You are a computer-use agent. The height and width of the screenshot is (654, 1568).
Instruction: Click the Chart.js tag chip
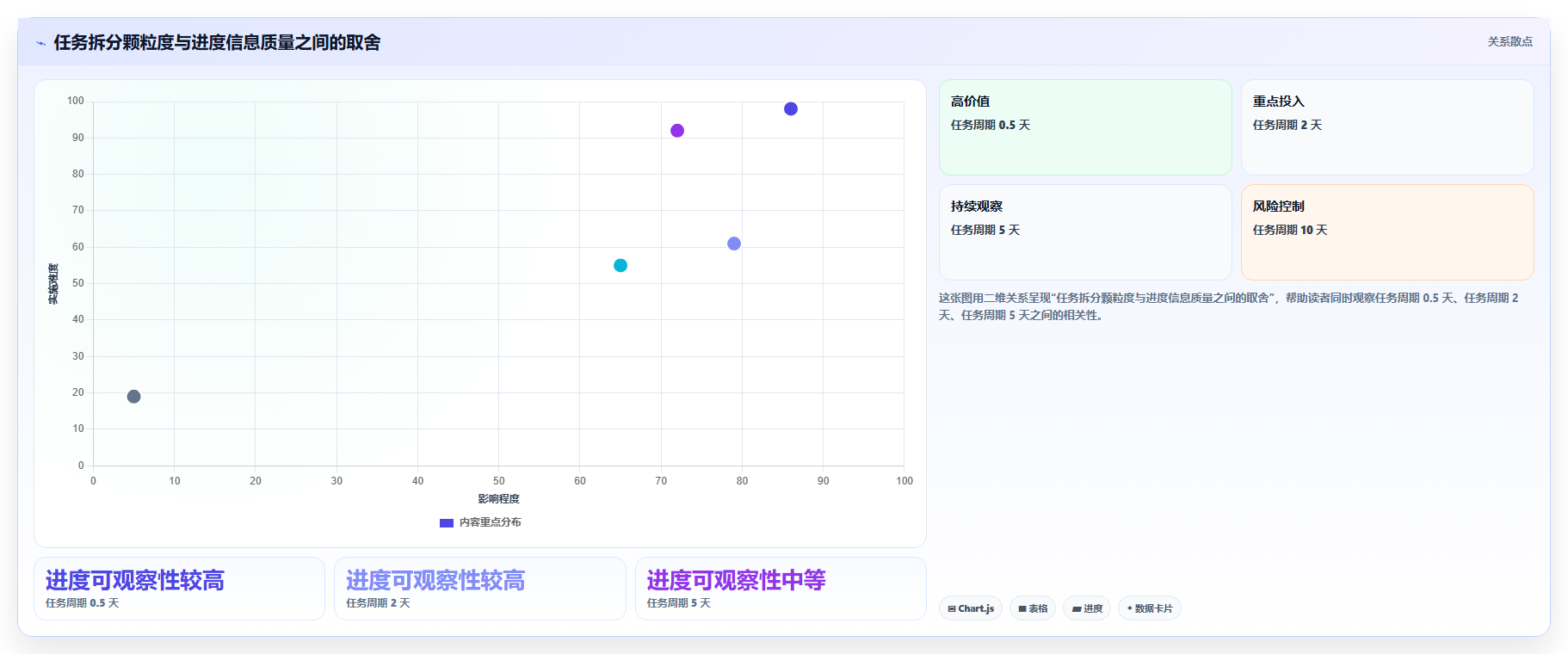(x=971, y=608)
